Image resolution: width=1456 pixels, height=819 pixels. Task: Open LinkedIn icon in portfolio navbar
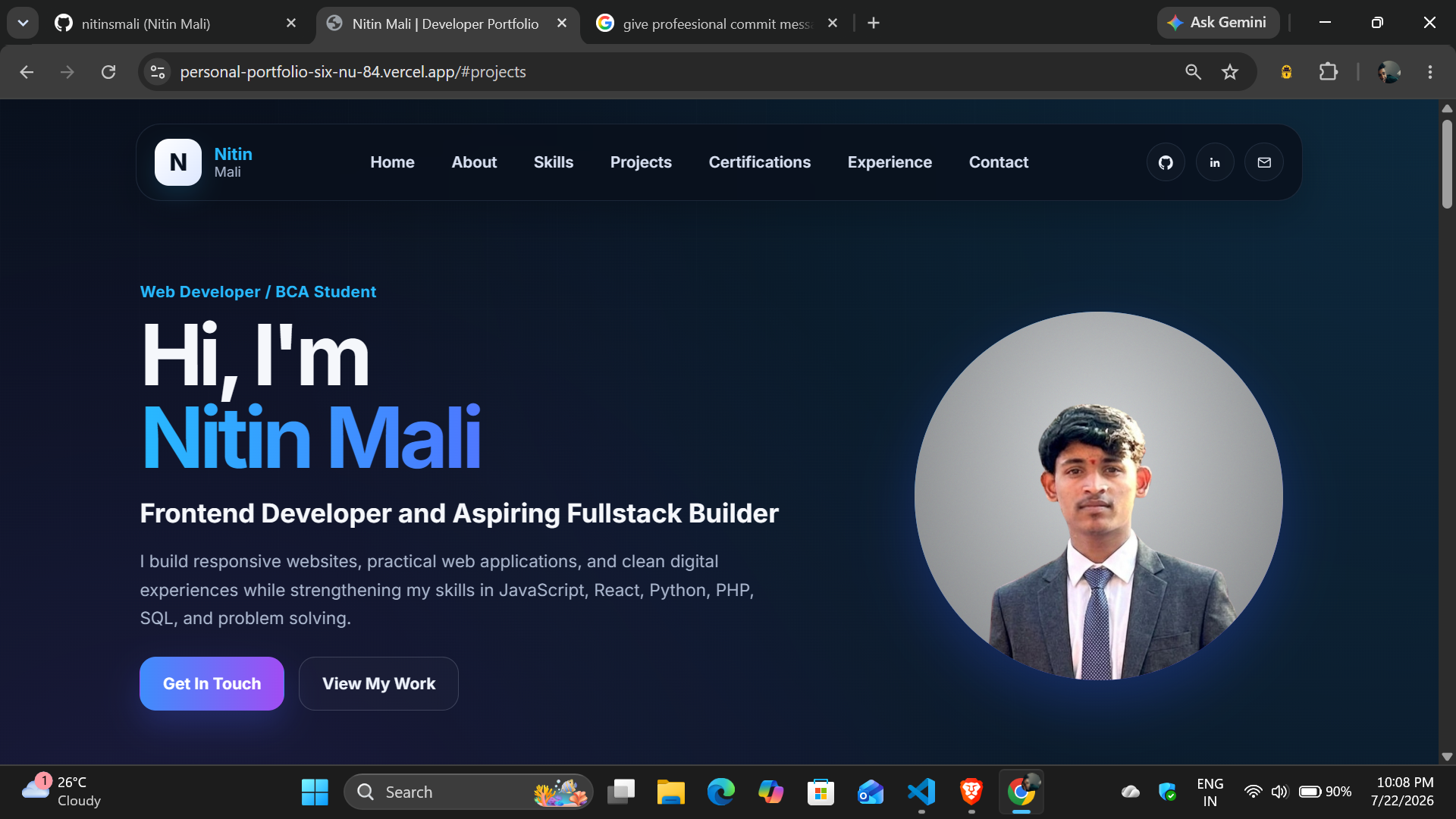1215,162
